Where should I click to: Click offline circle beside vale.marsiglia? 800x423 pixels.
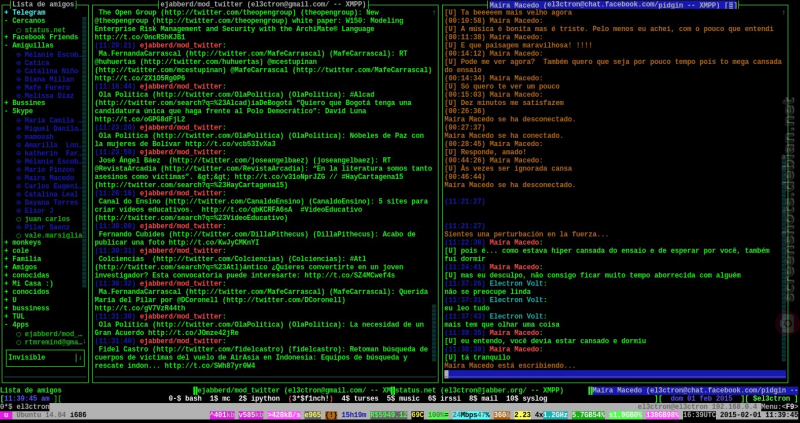(19, 235)
